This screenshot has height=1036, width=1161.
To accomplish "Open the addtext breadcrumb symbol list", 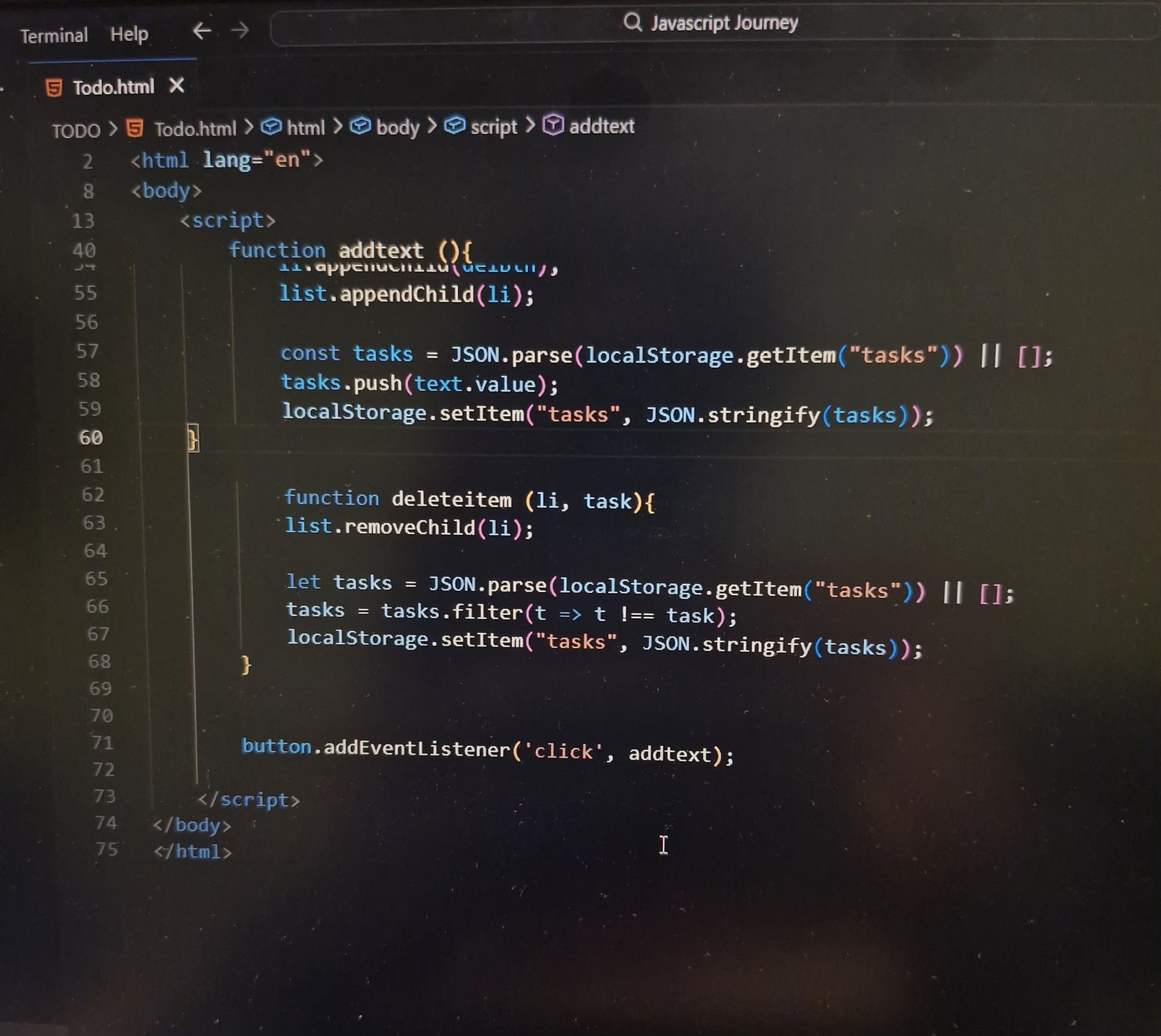I will click(601, 126).
